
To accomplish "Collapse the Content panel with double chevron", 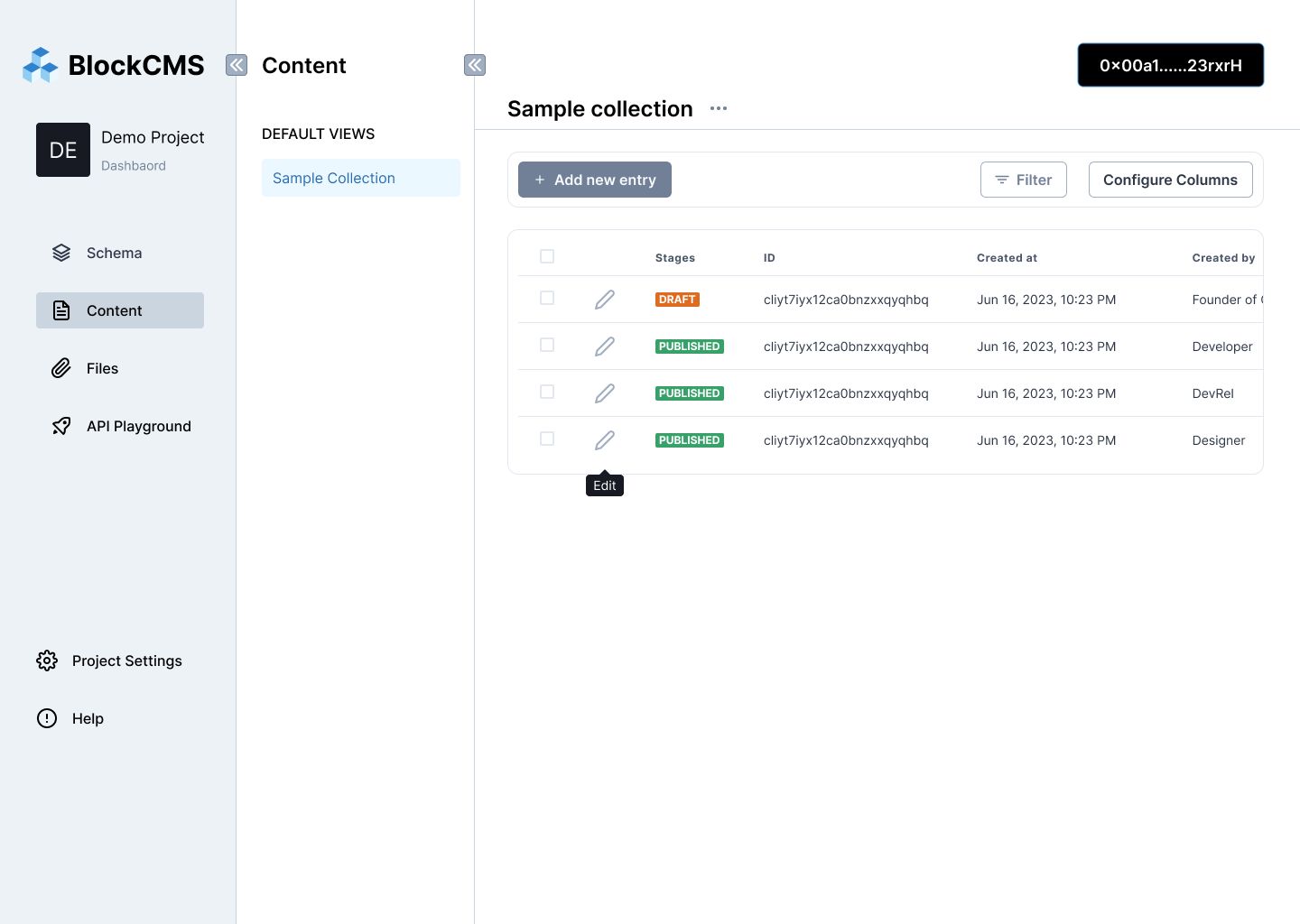I will 475,65.
